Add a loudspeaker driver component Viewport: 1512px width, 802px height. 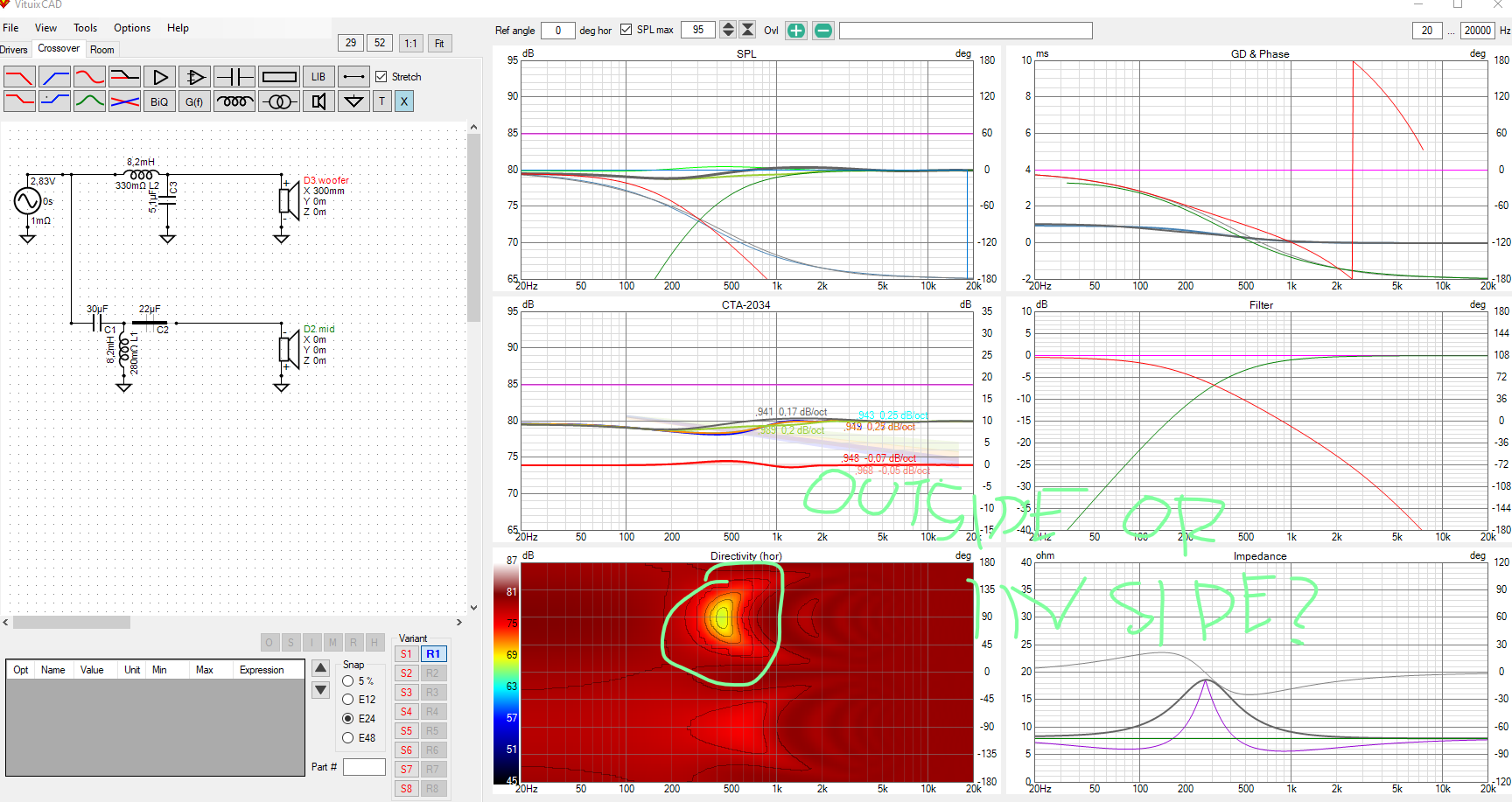click(x=318, y=101)
